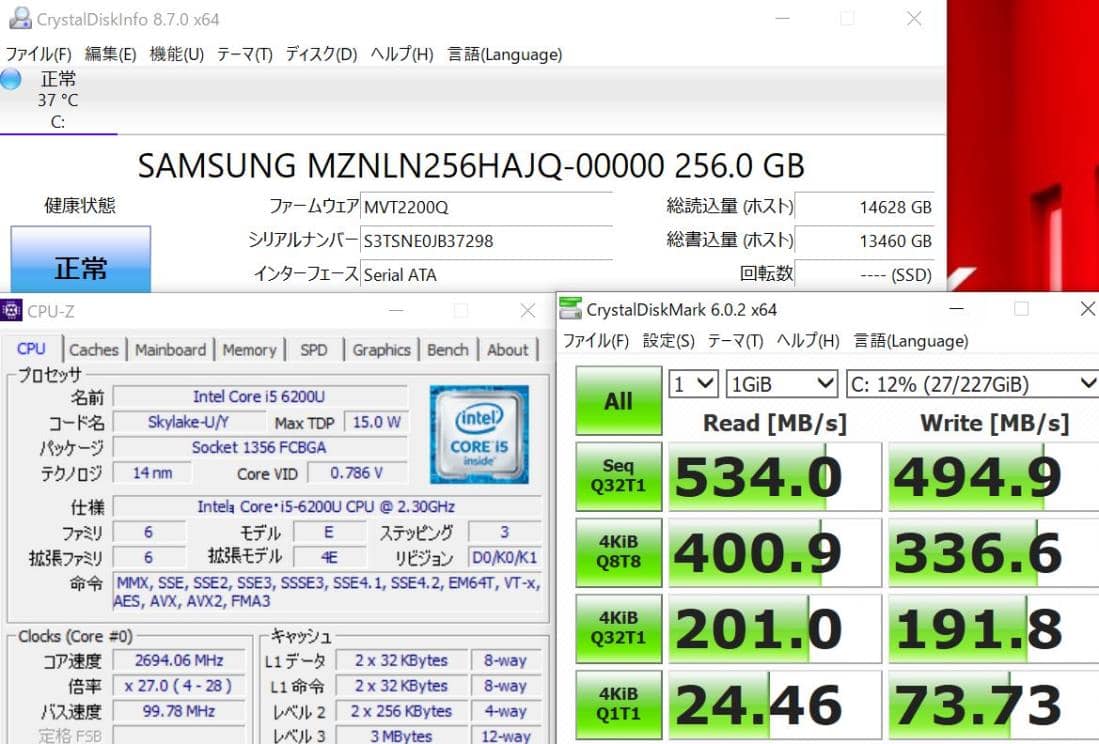Click the 4KiB Q32T1 write result 191.8

[x=993, y=629]
